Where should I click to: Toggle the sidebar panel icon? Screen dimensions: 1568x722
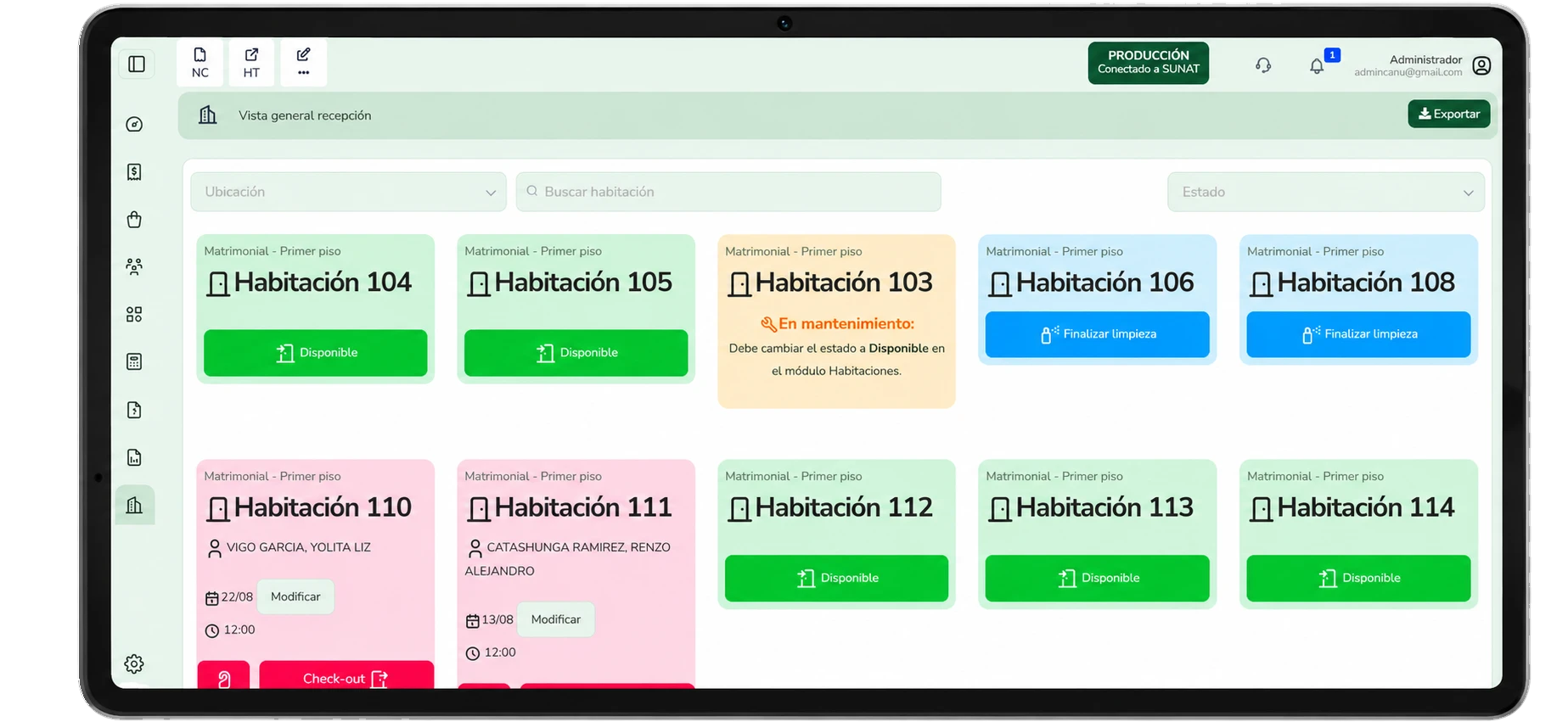click(x=137, y=64)
